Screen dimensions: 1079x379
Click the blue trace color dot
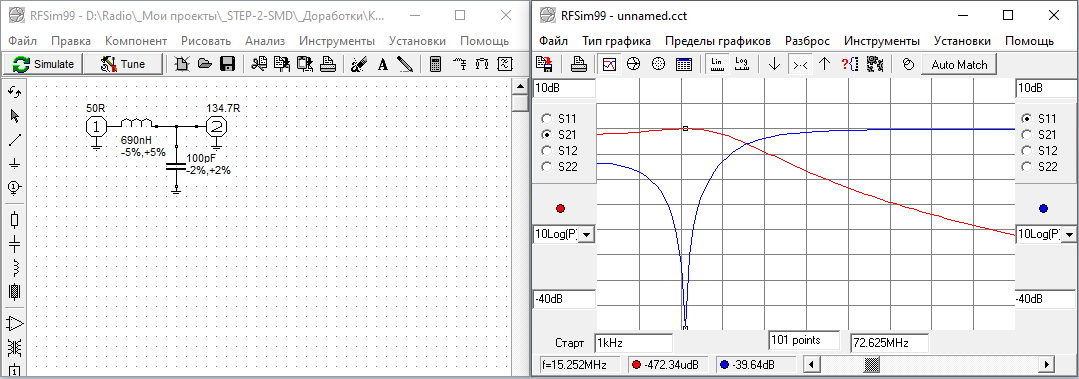coord(1043,208)
